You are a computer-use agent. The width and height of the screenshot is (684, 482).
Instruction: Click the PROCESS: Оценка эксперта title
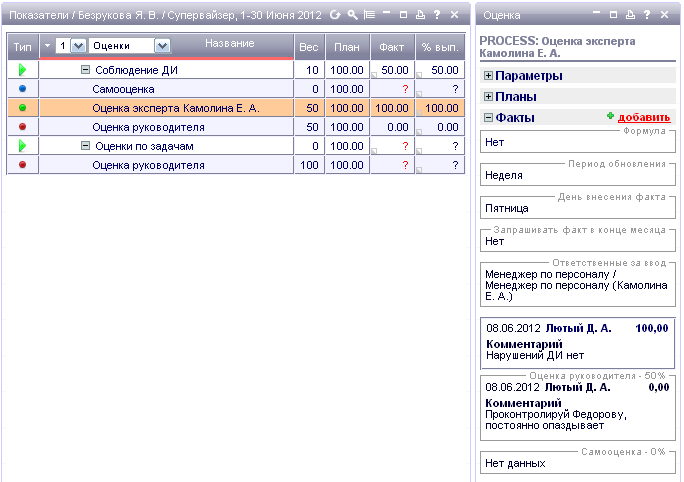[557, 47]
